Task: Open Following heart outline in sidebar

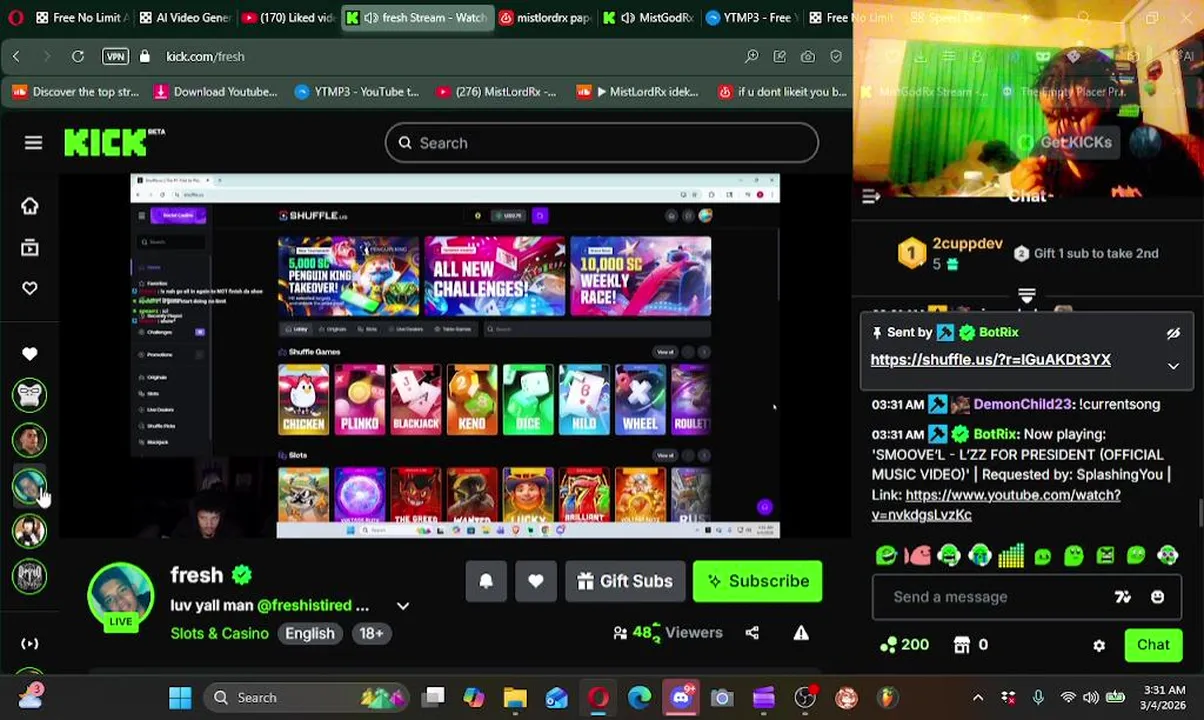Action: pyautogui.click(x=29, y=288)
